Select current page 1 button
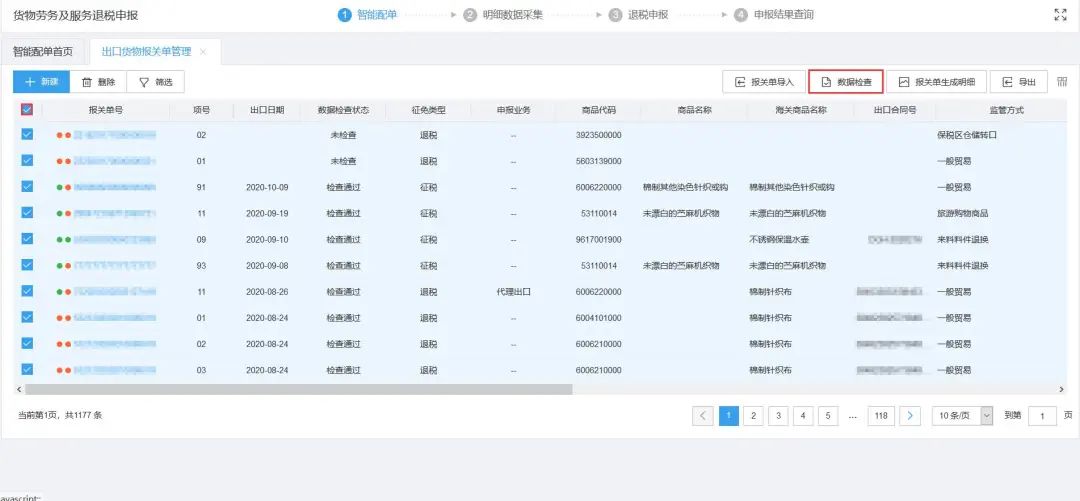This screenshot has height=501, width=1080. (729, 416)
